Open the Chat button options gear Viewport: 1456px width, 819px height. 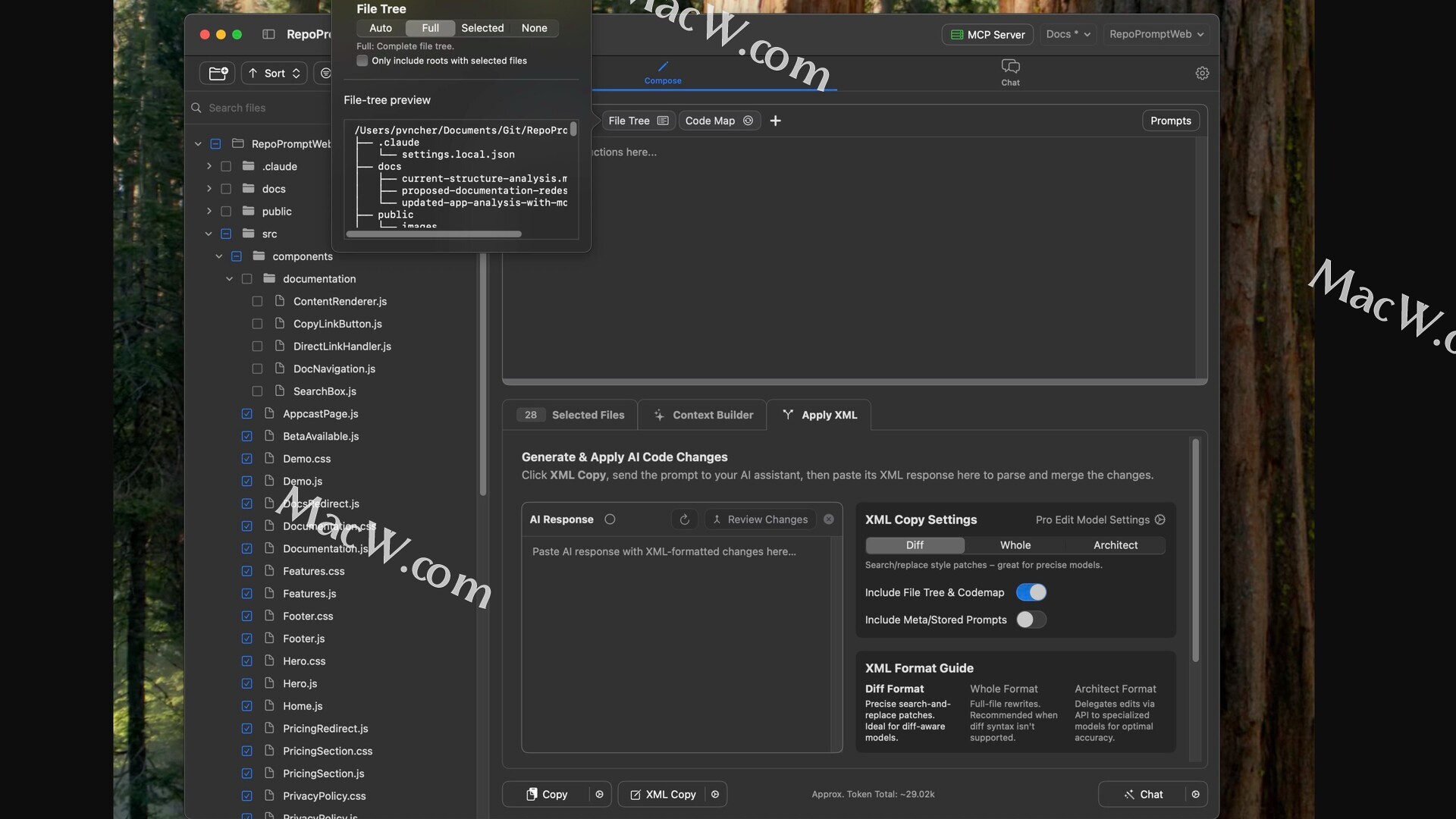pyautogui.click(x=1195, y=794)
